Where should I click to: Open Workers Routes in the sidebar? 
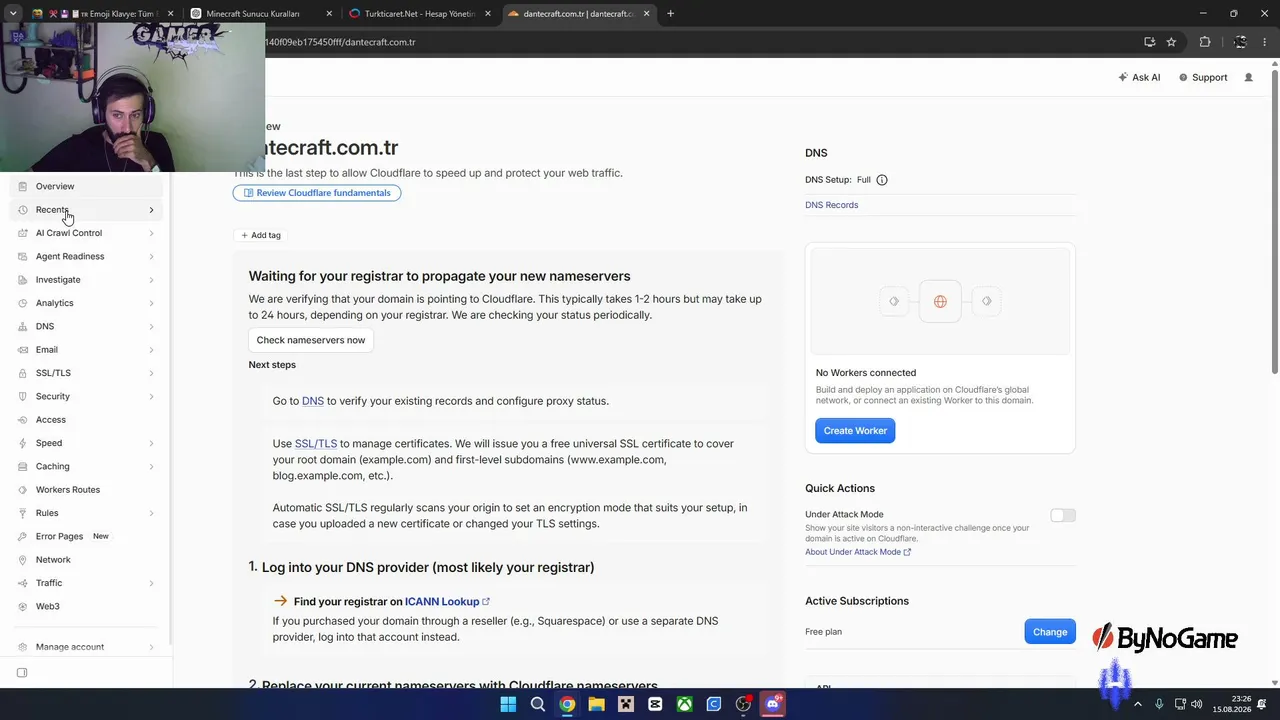tap(86, 490)
